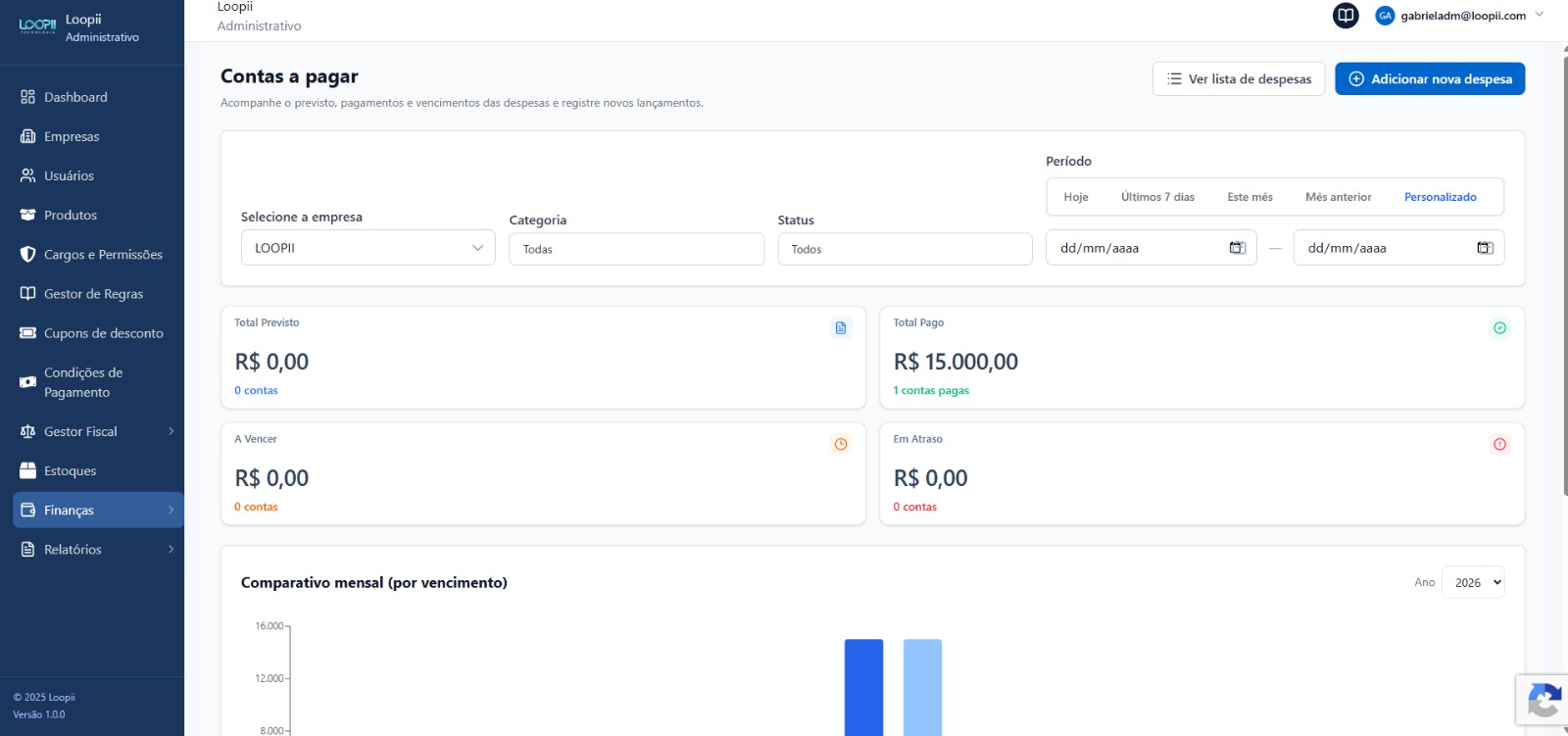The width and height of the screenshot is (1568, 736).
Task: Click the Cargos e Permissões shield icon
Action: tap(27, 254)
